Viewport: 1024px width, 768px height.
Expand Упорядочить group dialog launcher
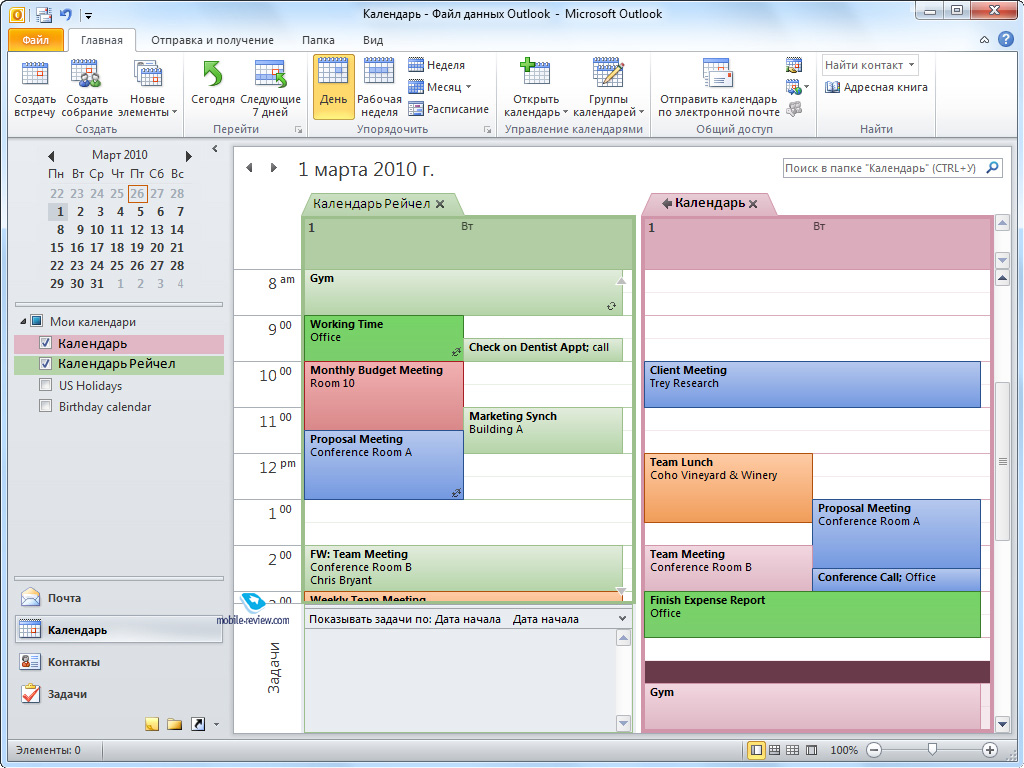(x=487, y=130)
